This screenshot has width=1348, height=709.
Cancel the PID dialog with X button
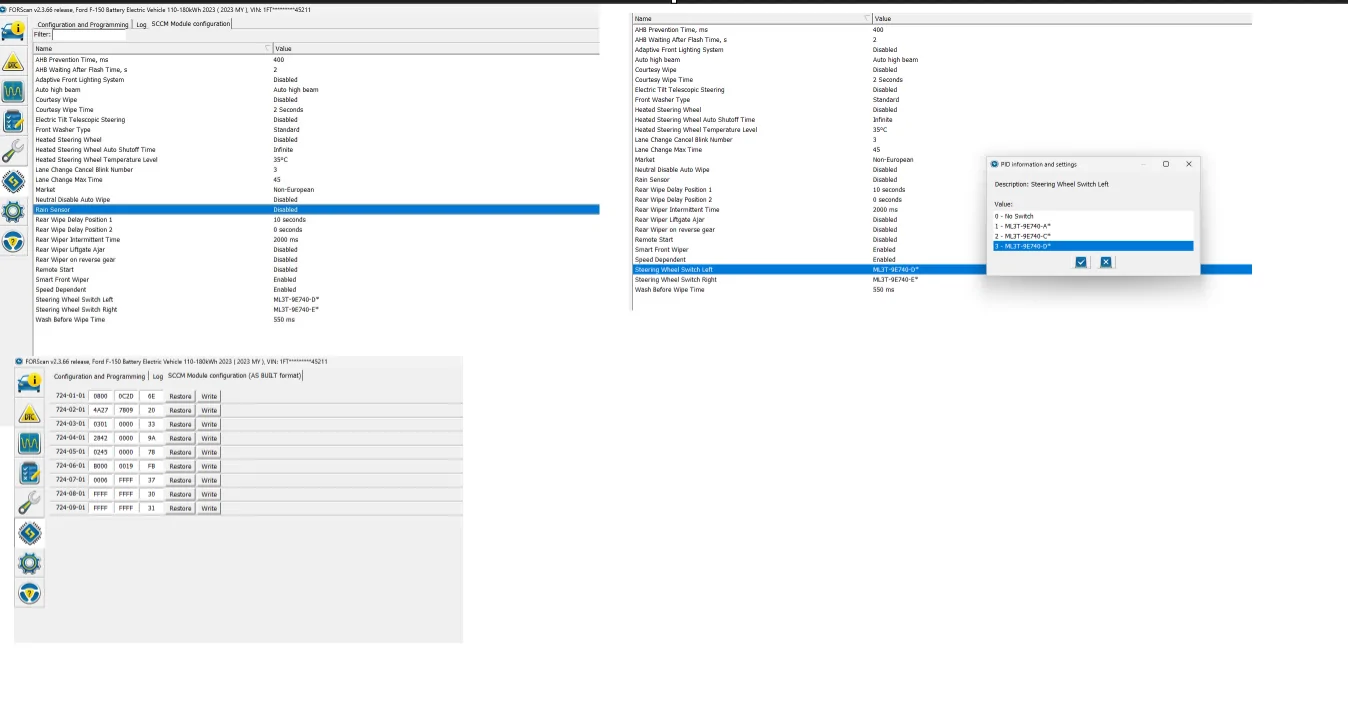(x=1105, y=262)
